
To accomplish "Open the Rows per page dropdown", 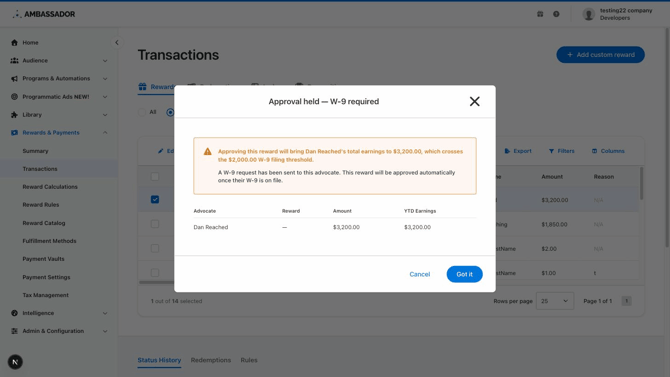I will (x=555, y=301).
